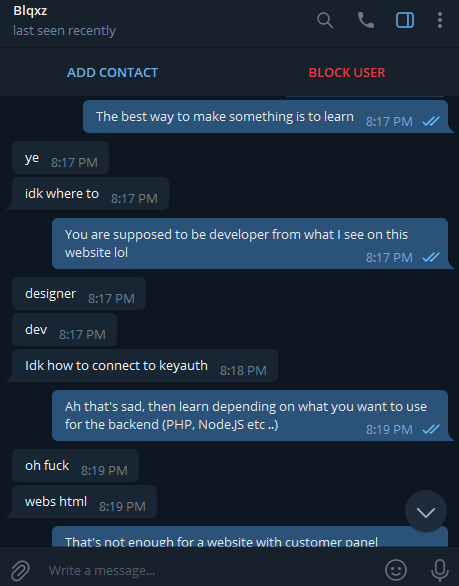
Task: Click 'last seen recently' status text
Action: click(64, 31)
